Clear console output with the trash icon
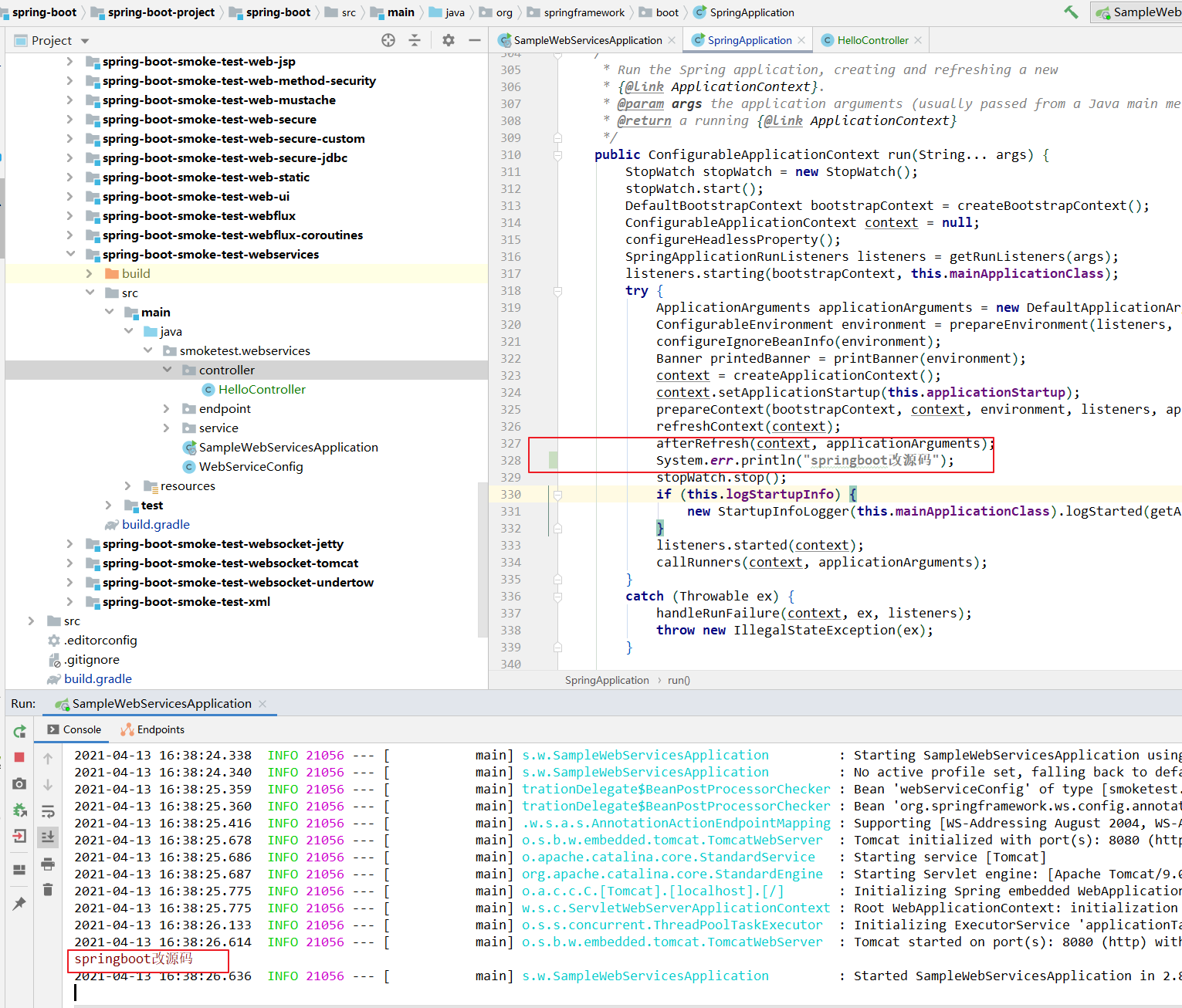 click(x=48, y=890)
